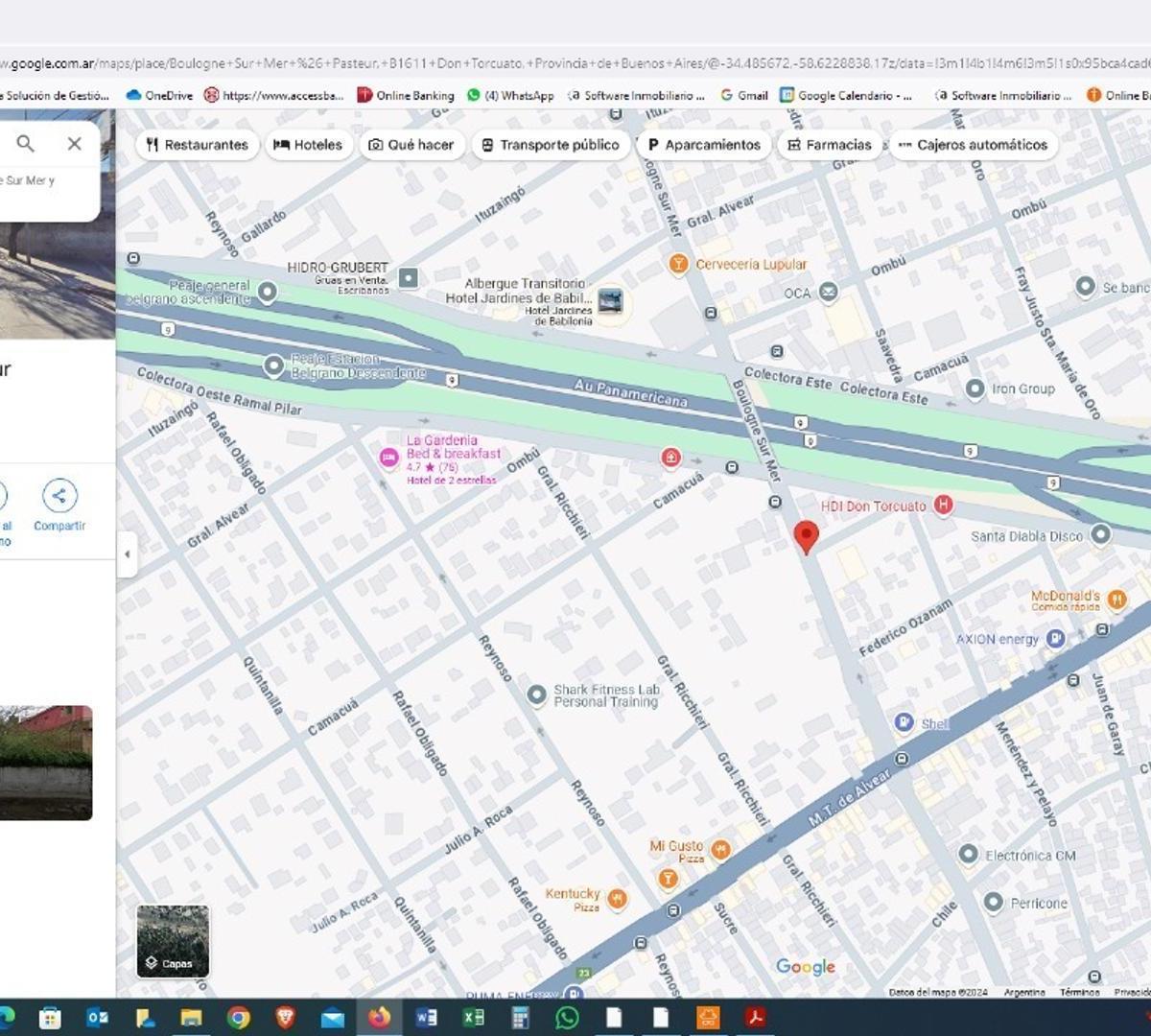
Task: Select the Qué hacer chip
Action: (x=411, y=145)
